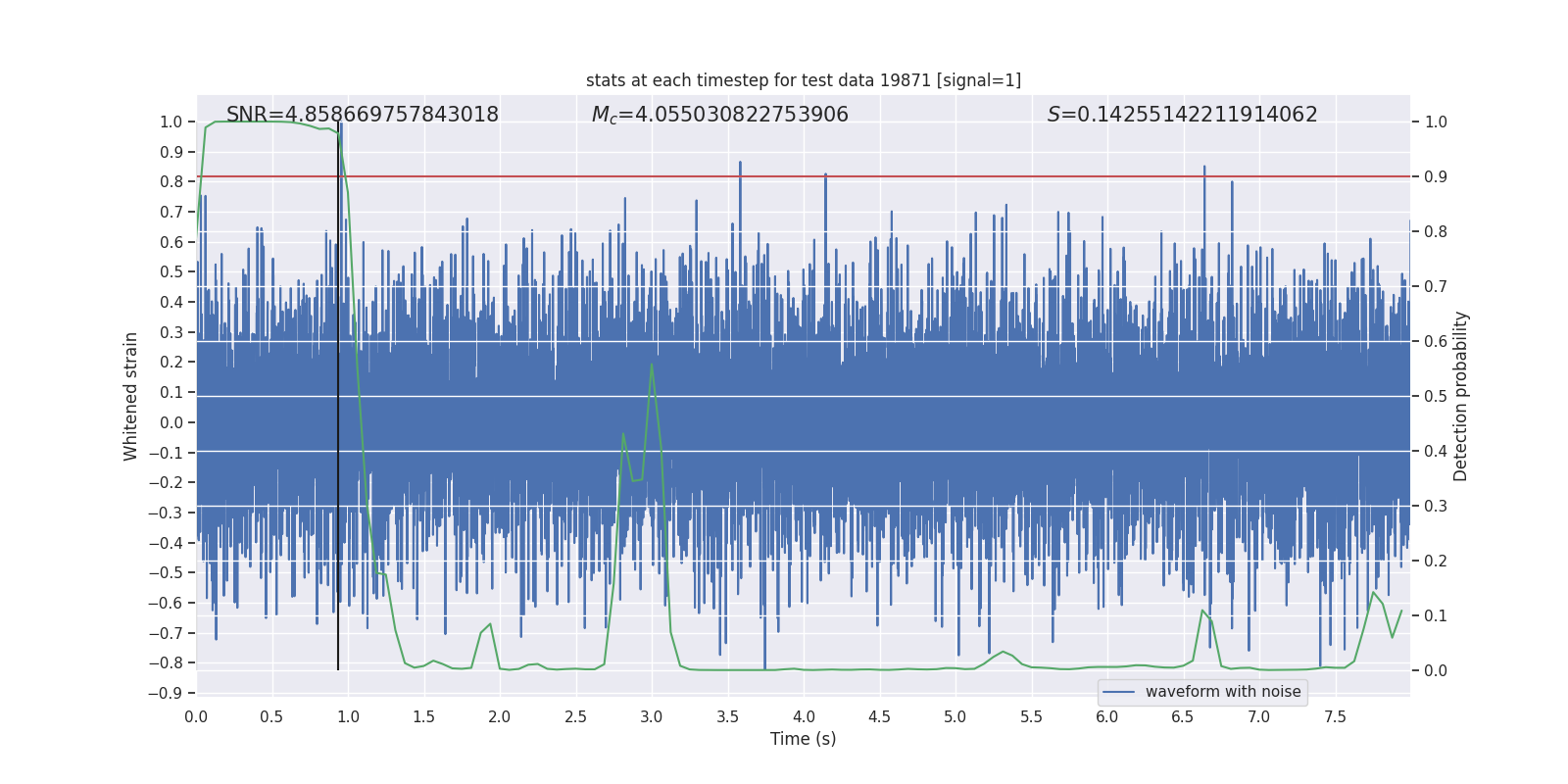Click the 7.5 tick label on time axis
The image size is (1568, 784).
[1335, 717]
